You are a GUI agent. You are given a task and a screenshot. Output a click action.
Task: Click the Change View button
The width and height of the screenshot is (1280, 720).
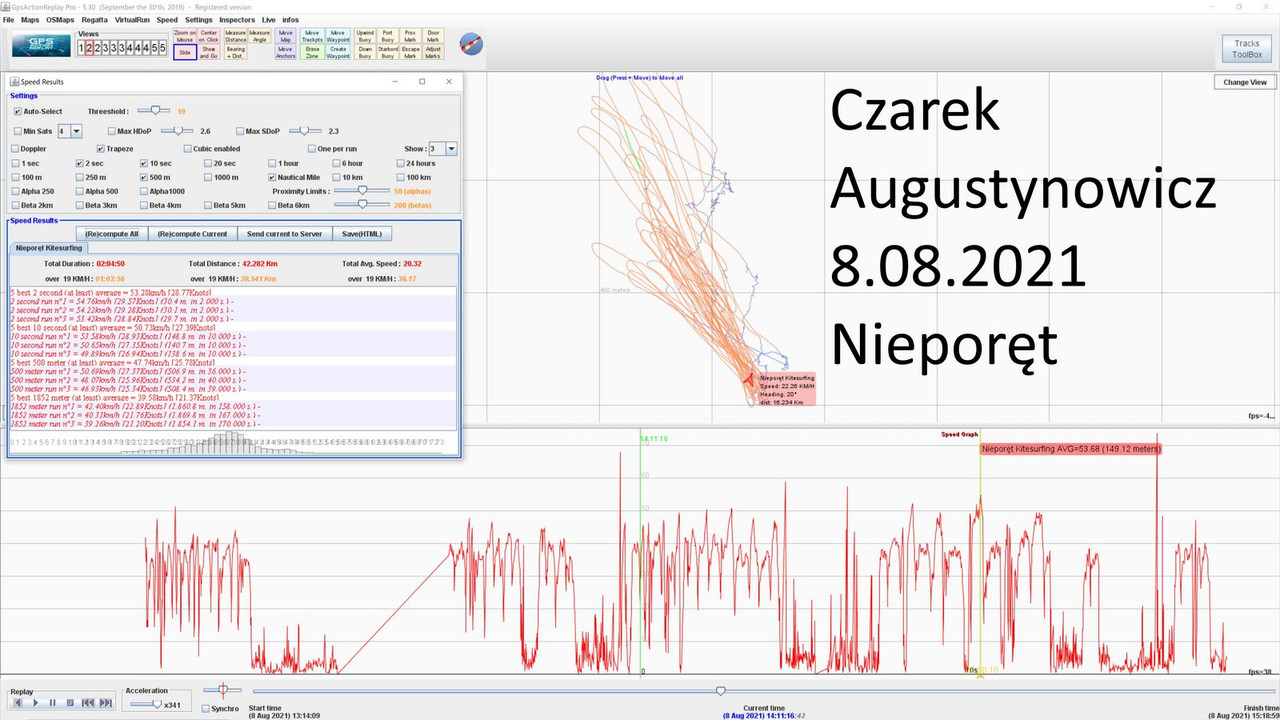click(1245, 82)
